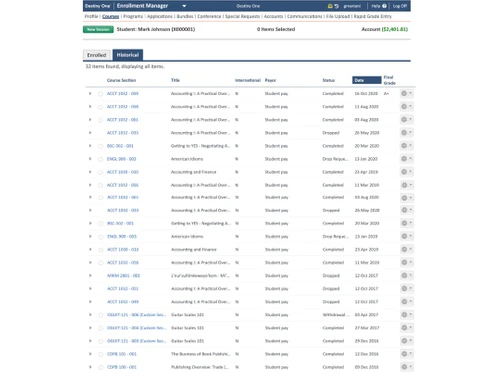The width and height of the screenshot is (500, 375).
Task: Click the '16 Oct 2020' date cell
Action: [366, 94]
